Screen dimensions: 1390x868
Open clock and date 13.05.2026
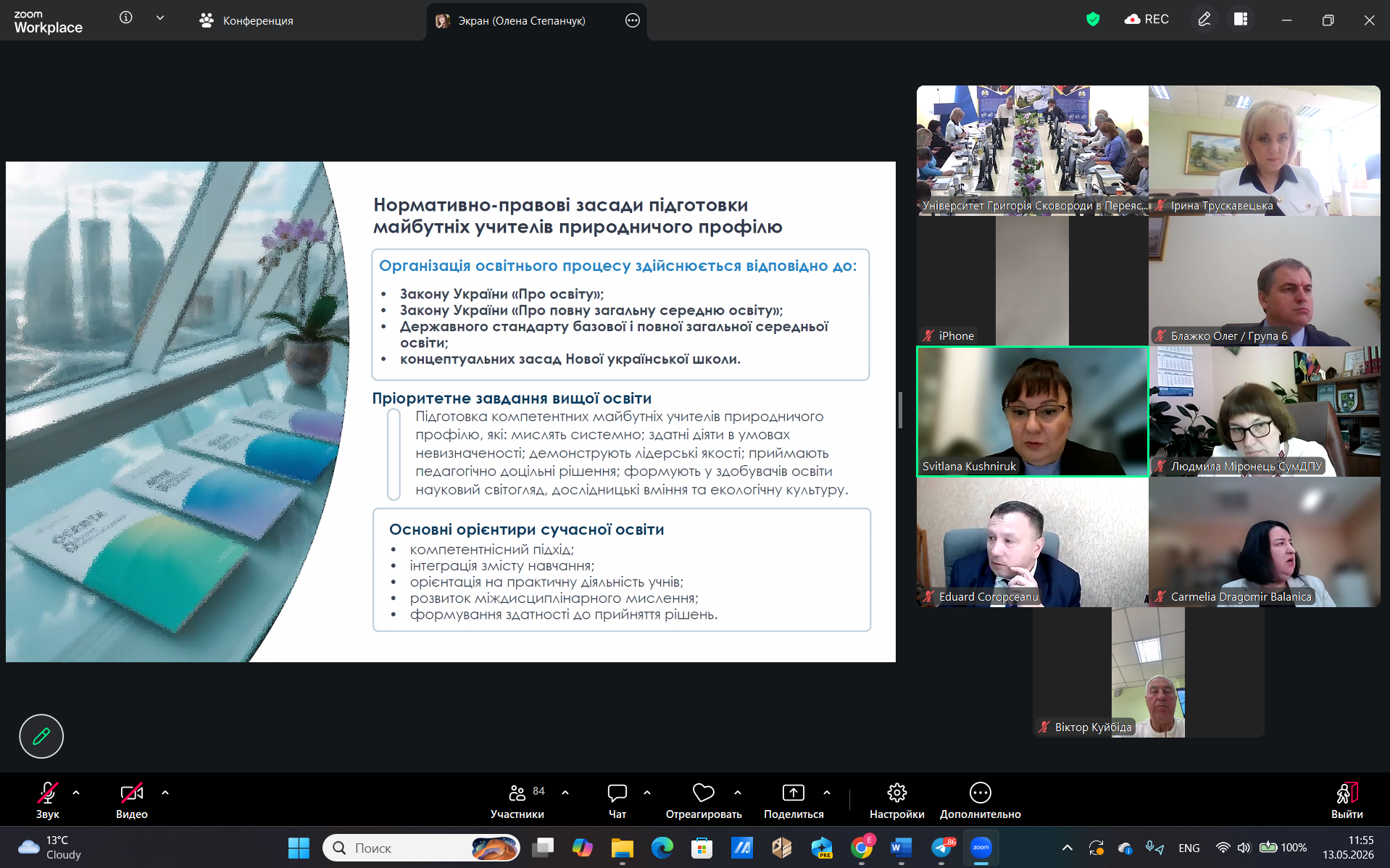(1348, 848)
